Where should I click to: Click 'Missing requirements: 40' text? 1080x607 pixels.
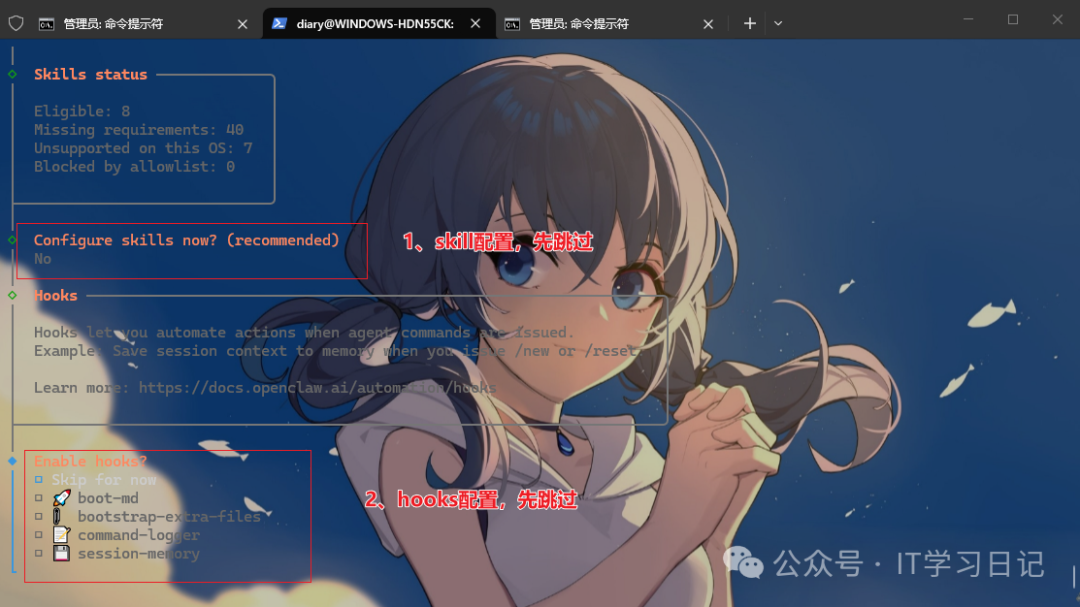(x=138, y=130)
